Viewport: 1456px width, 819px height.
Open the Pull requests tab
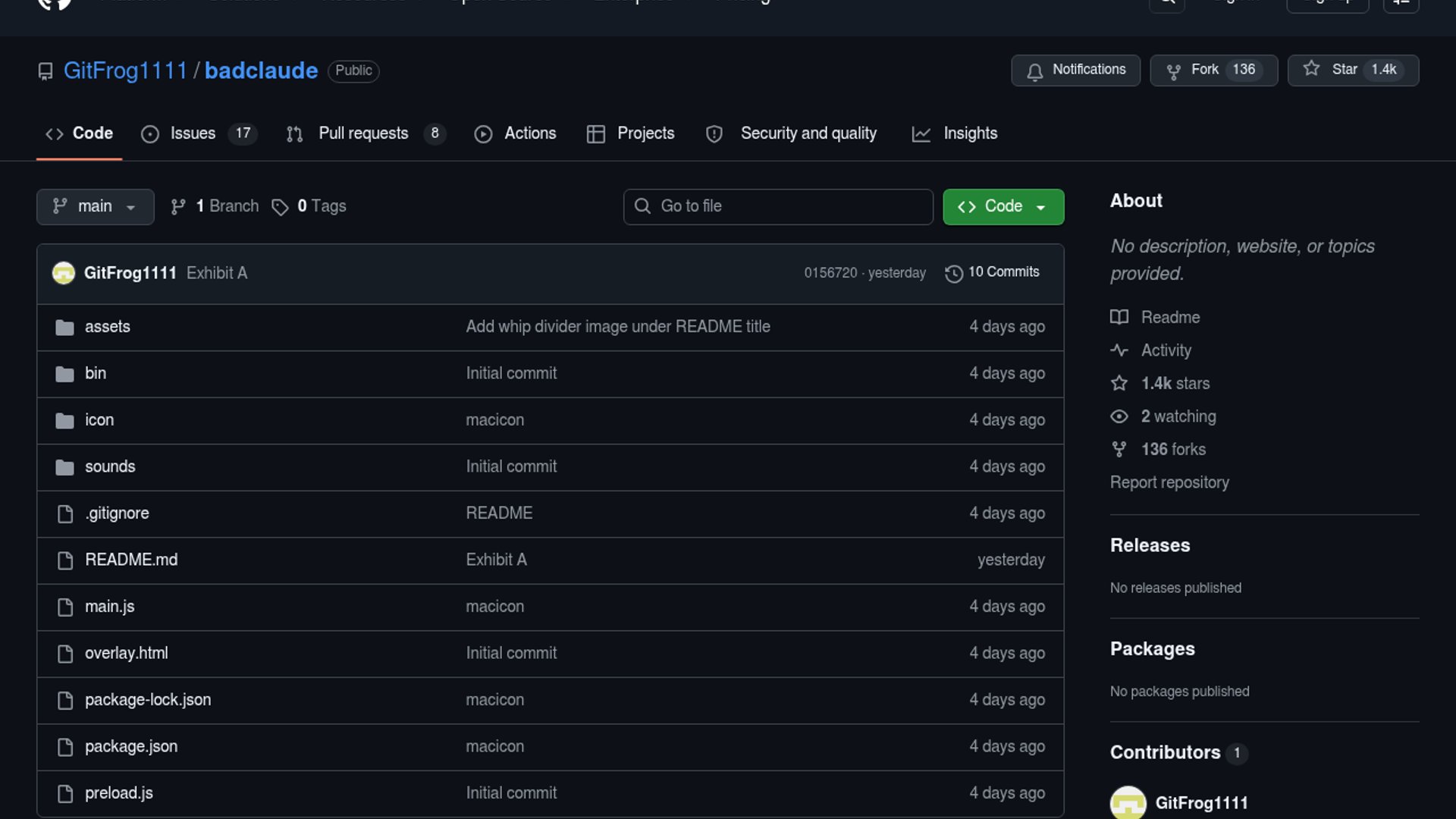pos(363,133)
